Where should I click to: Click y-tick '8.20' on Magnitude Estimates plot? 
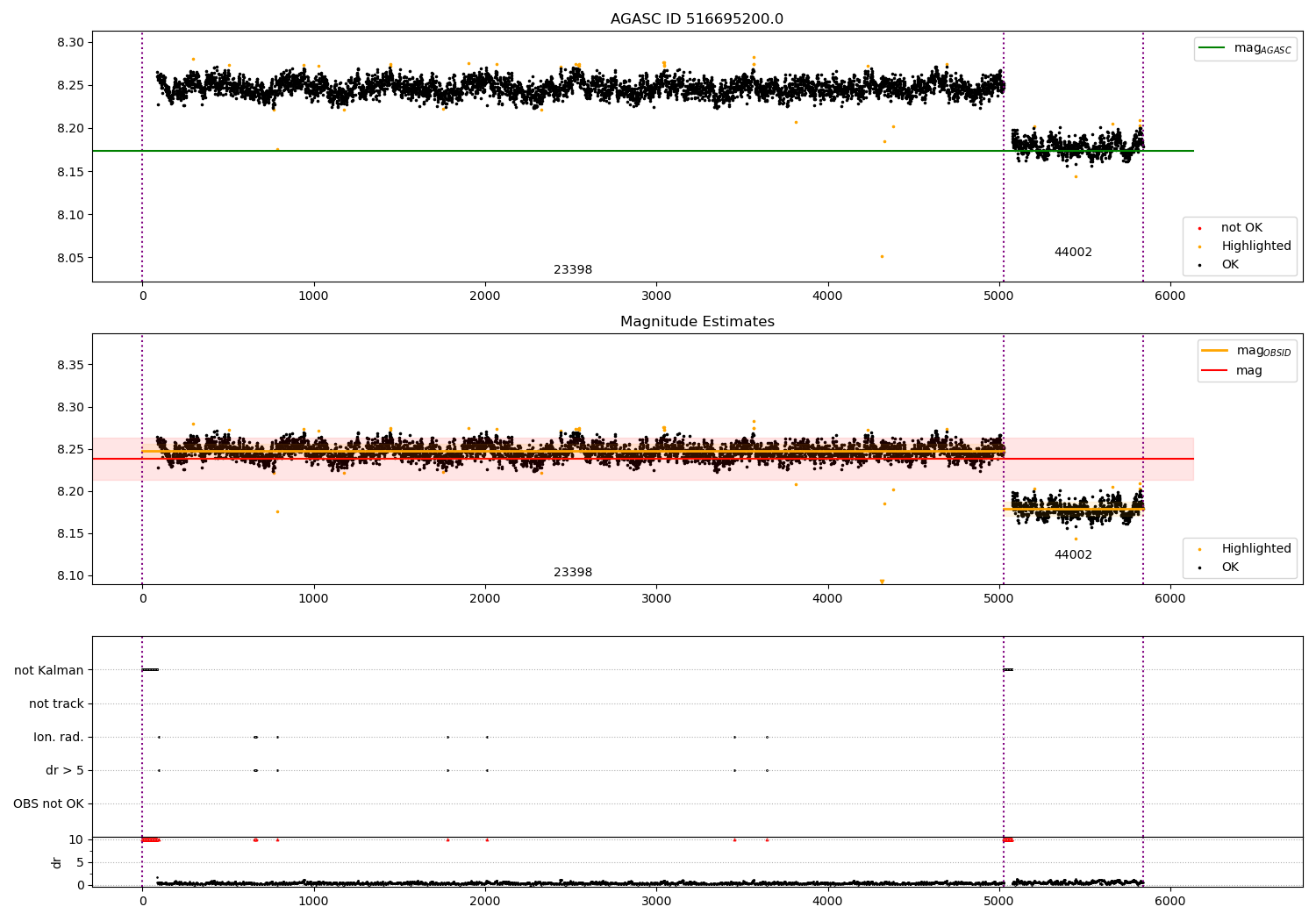(x=71, y=492)
